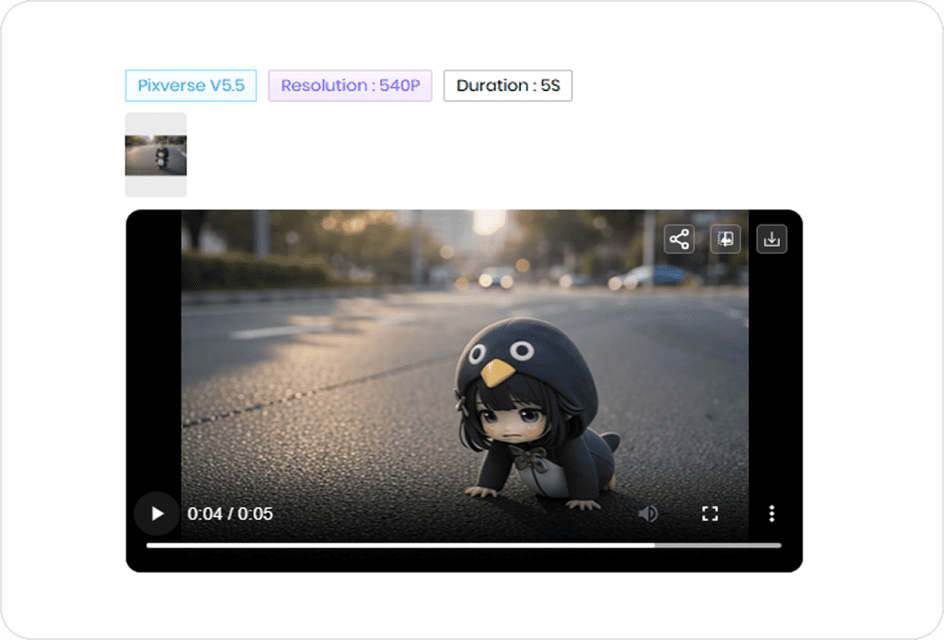Click the yellow beak on the penguin hood
The image size is (944, 640).
497,373
